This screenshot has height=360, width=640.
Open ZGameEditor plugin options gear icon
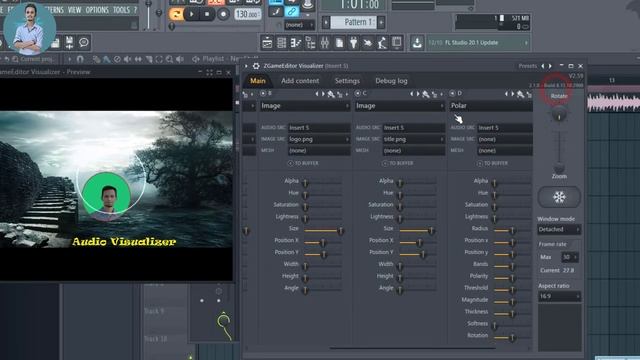256,66
